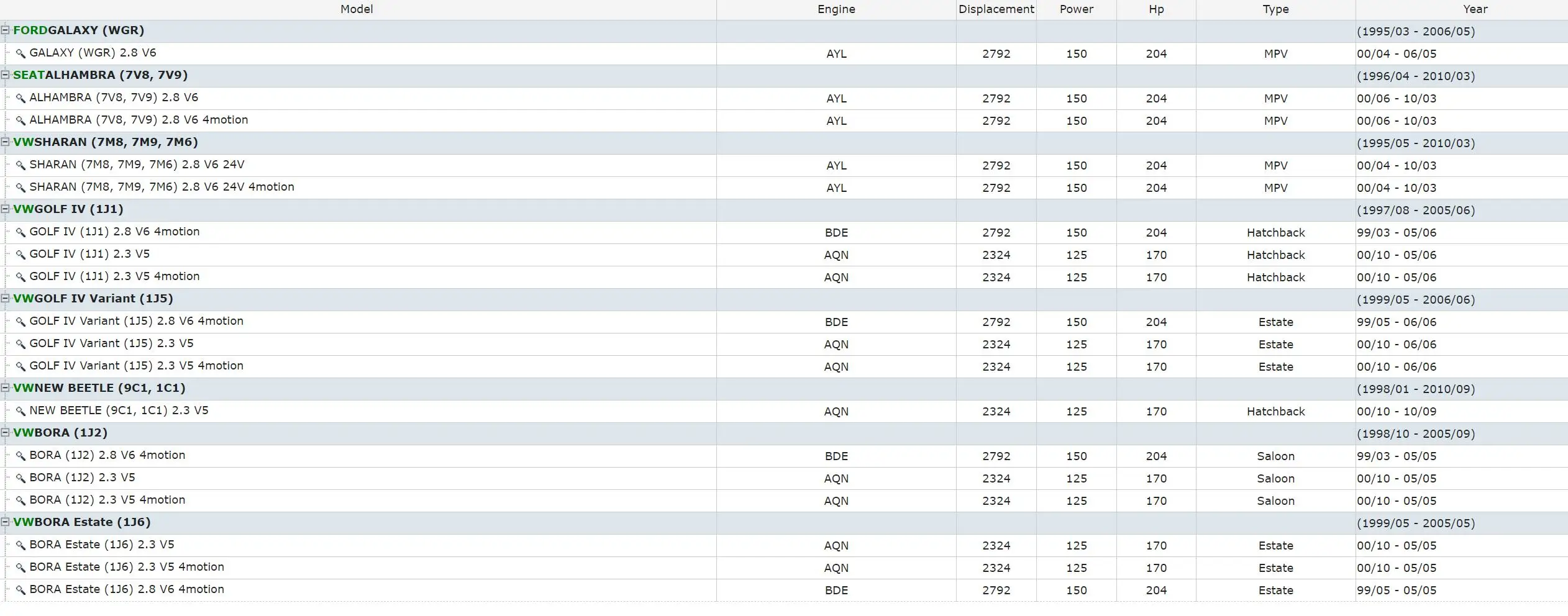Collapse the VW SHARAN (7M8, 7M9, 7M6) group

pyautogui.click(x=6, y=142)
